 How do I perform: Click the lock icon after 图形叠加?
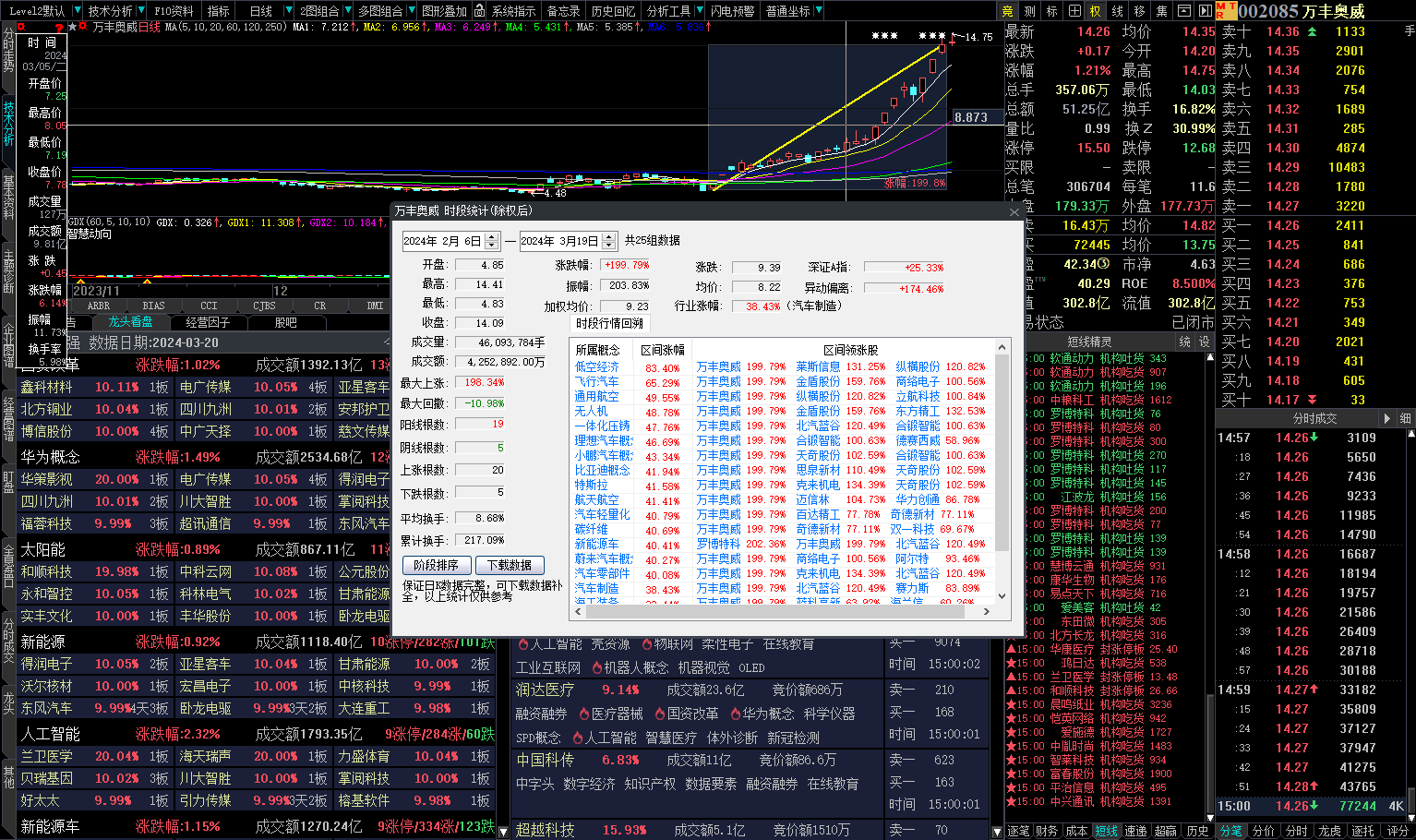coord(482,11)
